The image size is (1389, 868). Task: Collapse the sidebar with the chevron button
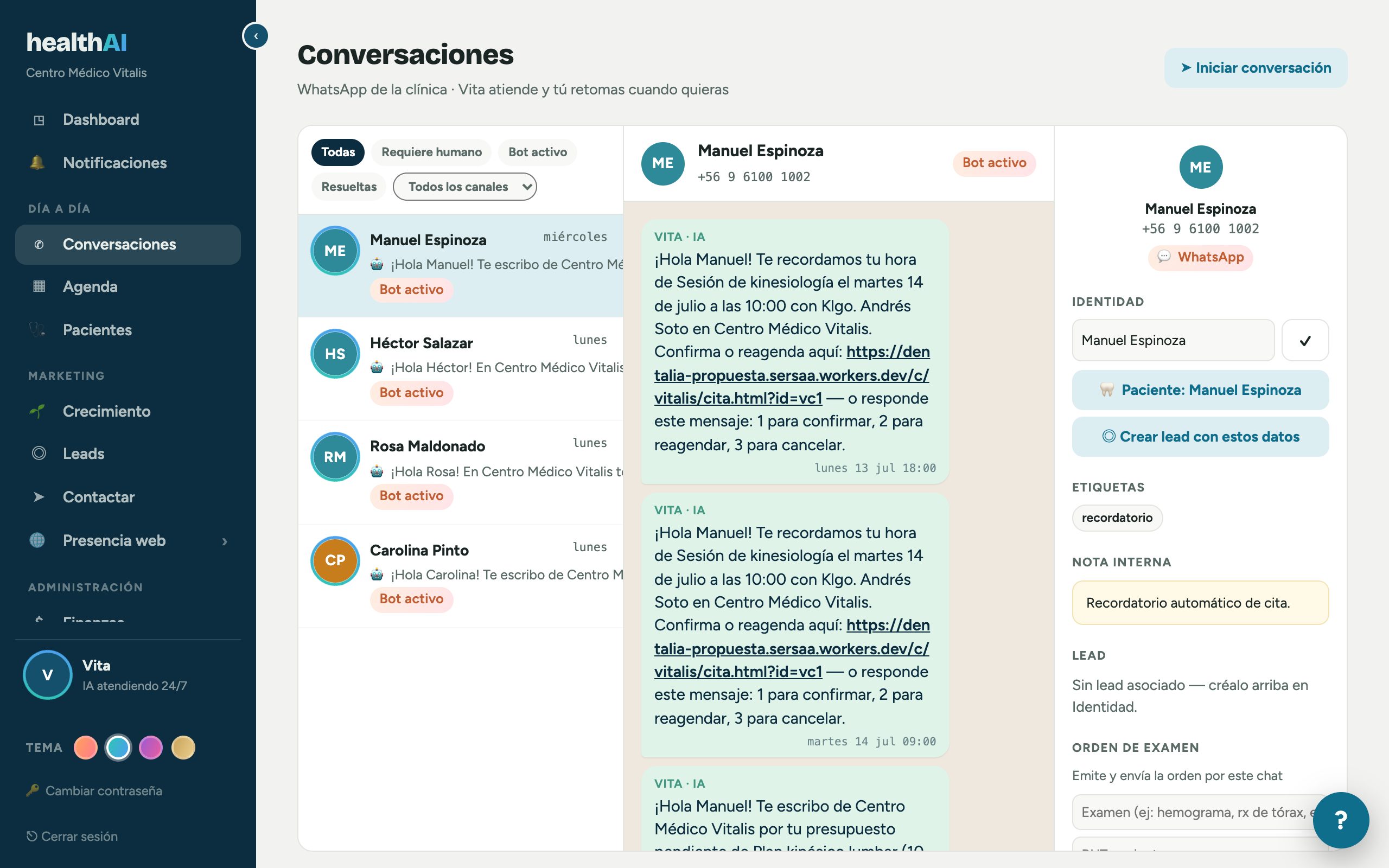(256, 36)
